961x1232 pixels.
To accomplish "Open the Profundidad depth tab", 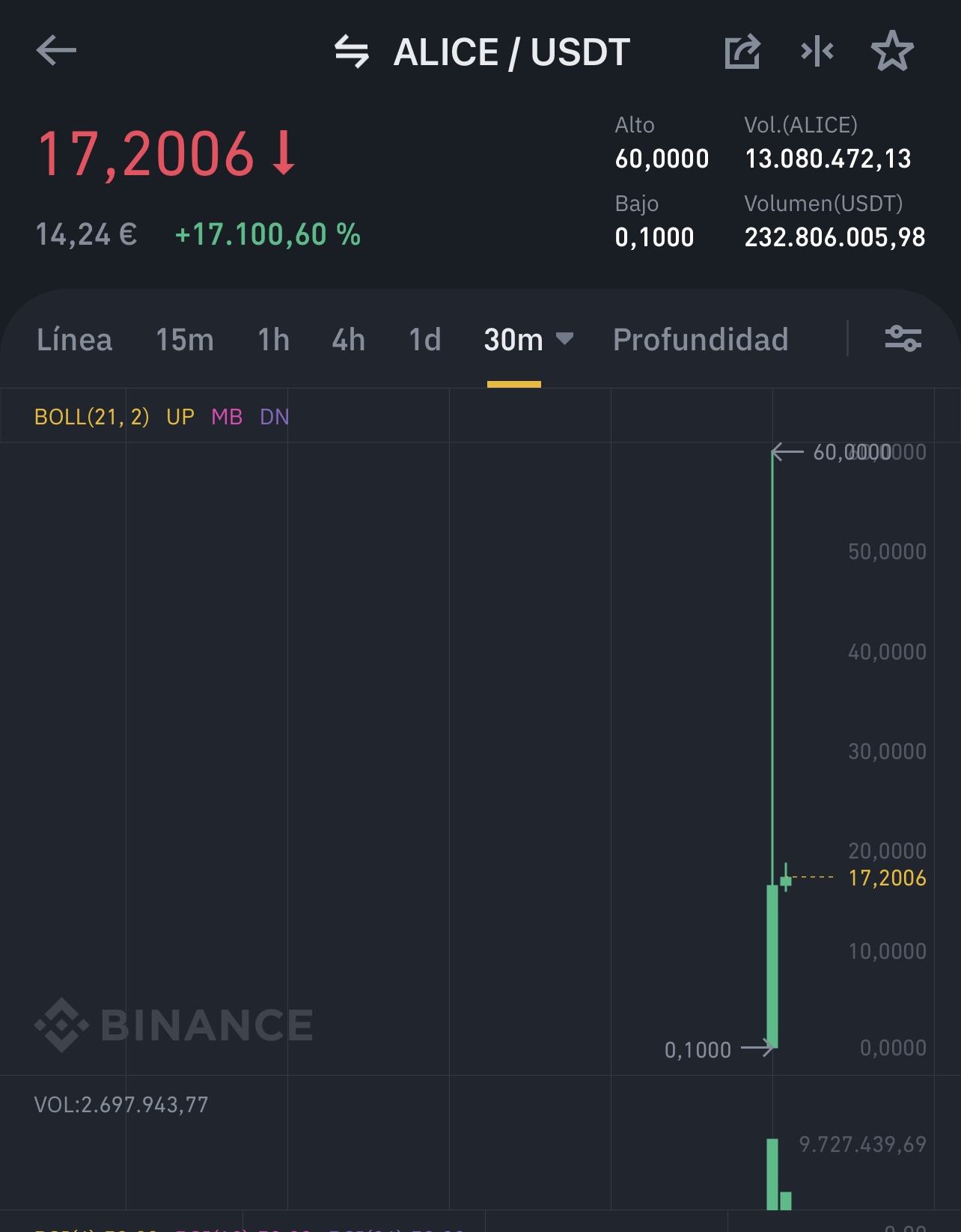I will (x=701, y=340).
